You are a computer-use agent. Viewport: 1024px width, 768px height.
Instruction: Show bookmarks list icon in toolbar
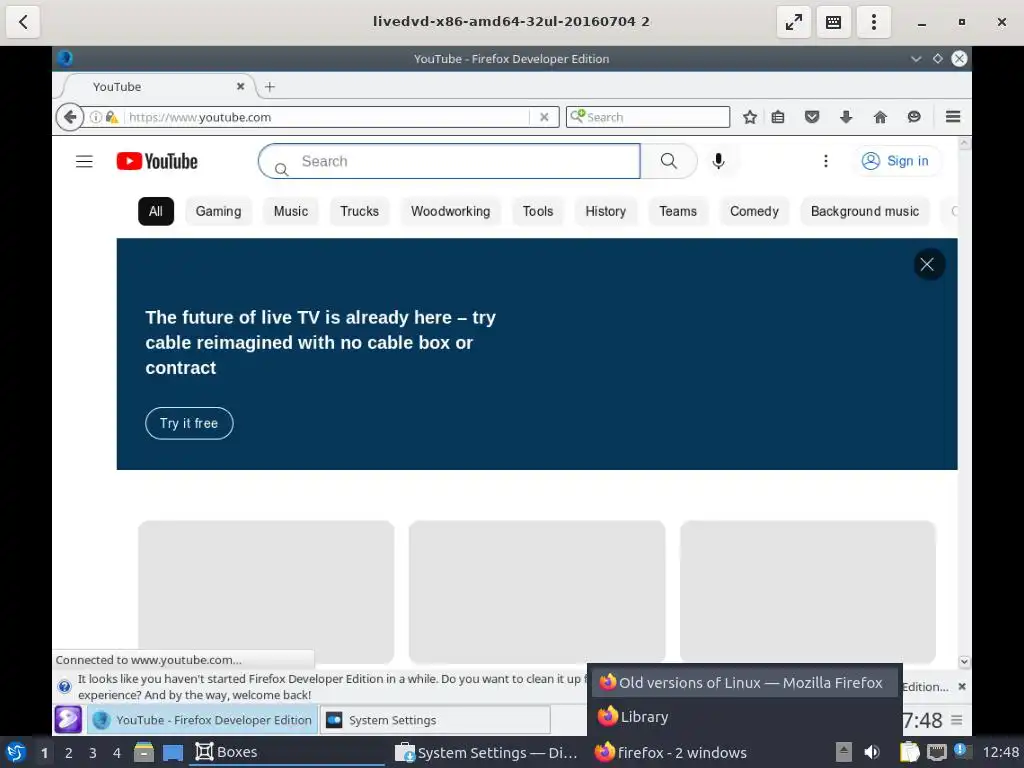tap(778, 117)
